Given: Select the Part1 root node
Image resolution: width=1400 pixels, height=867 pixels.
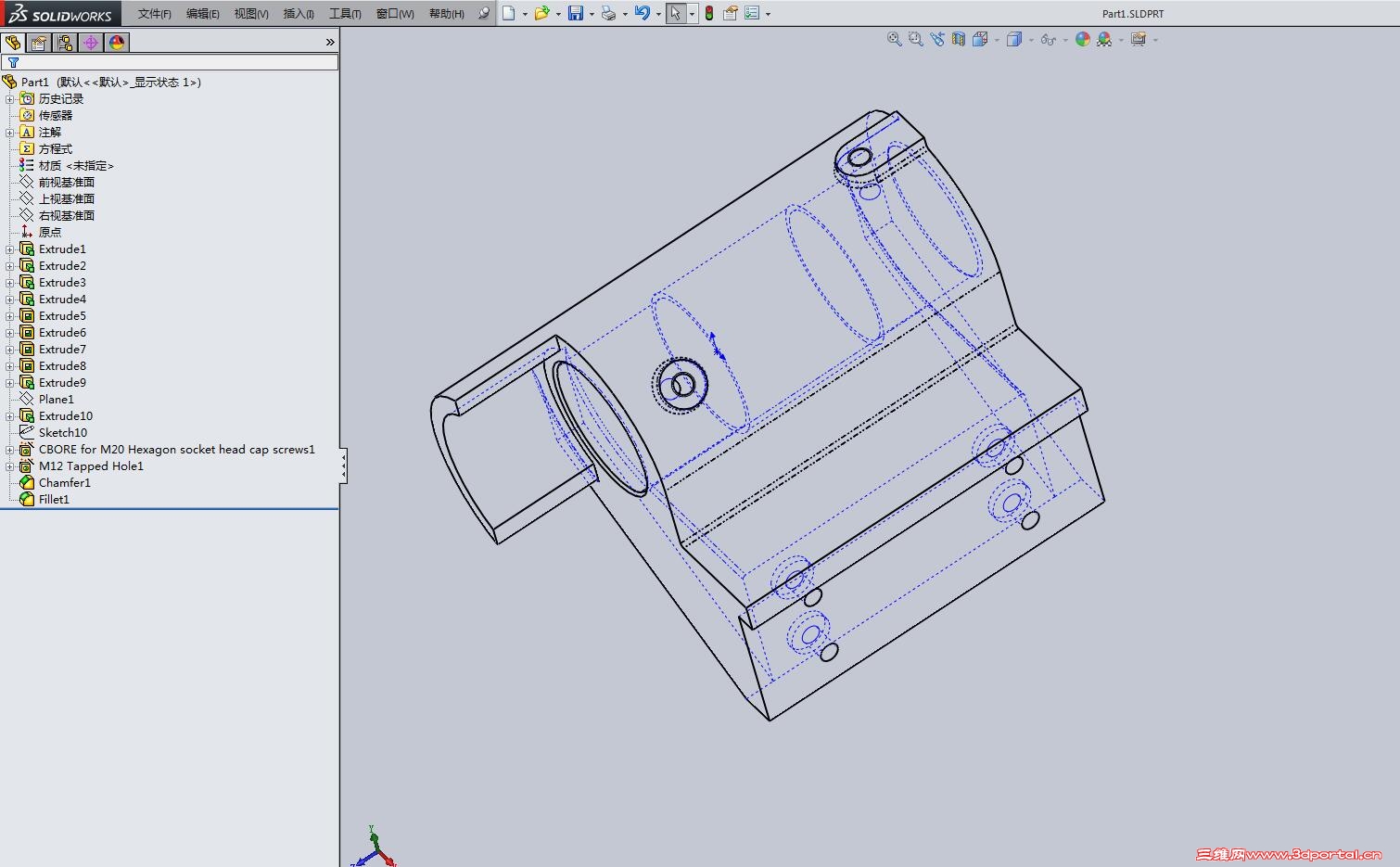Looking at the screenshot, I should pyautogui.click(x=110, y=82).
